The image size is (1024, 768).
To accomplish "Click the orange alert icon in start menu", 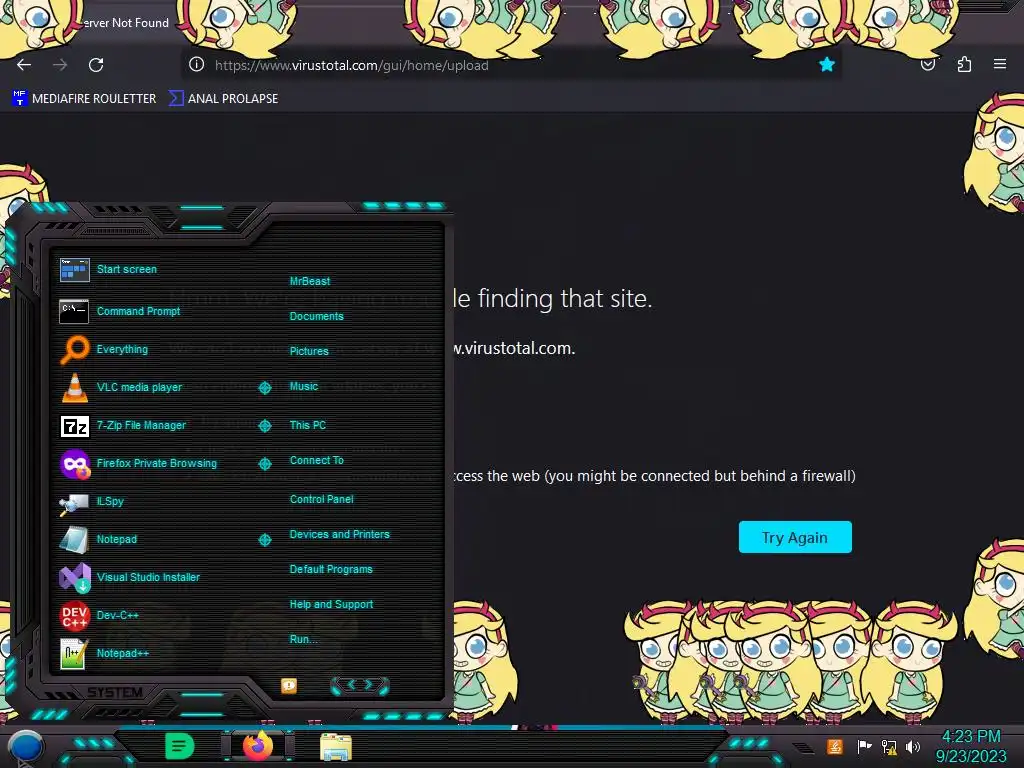I will (x=289, y=685).
